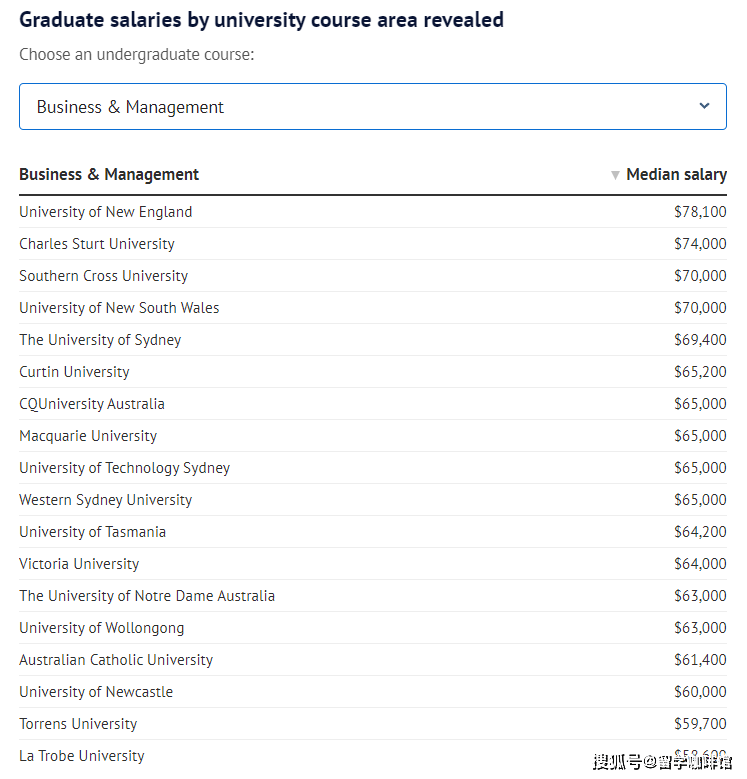The height and width of the screenshot is (779, 747).
Task: Click the 'Choose an undergraduate course' label
Action: point(137,55)
